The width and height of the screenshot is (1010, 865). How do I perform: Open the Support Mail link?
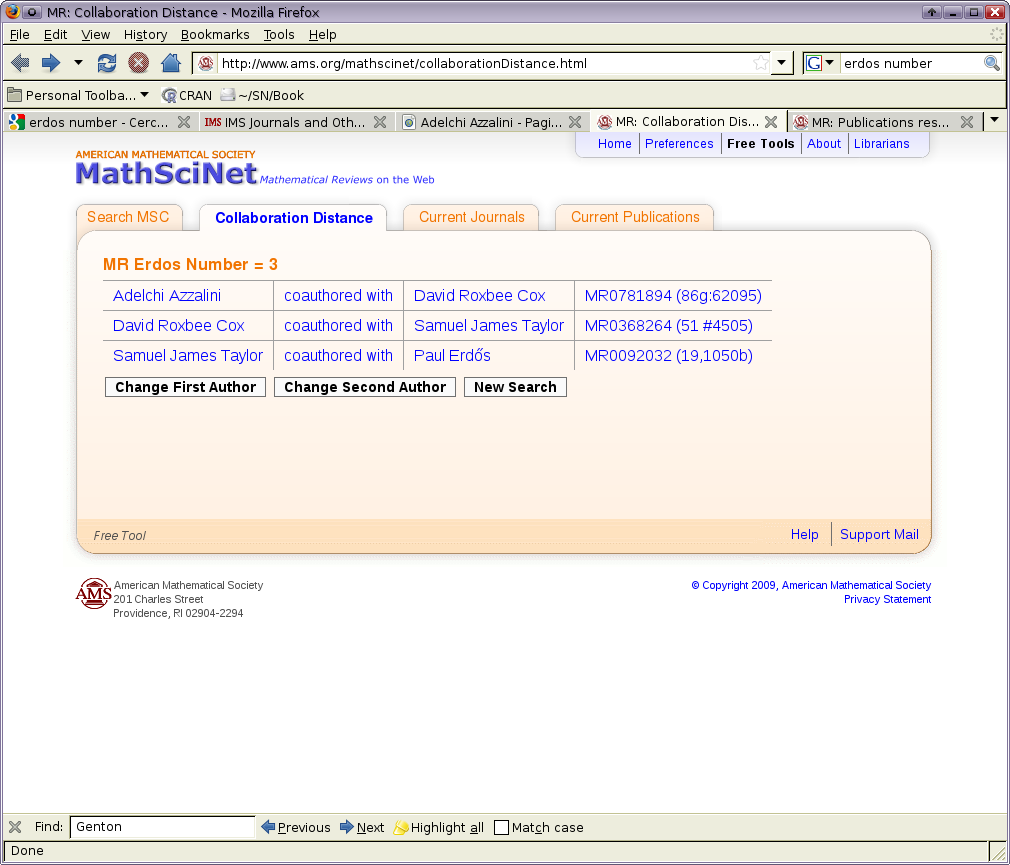click(x=879, y=535)
